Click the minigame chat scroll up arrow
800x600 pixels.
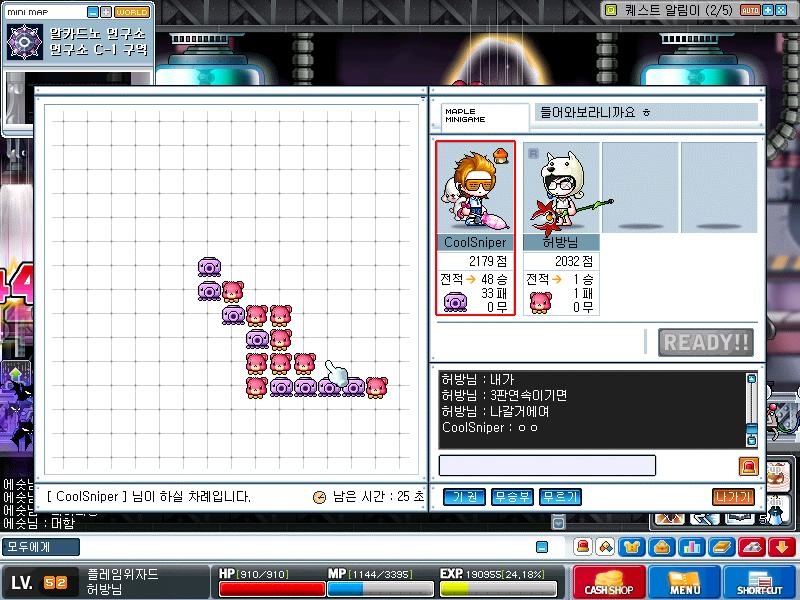[x=752, y=379]
